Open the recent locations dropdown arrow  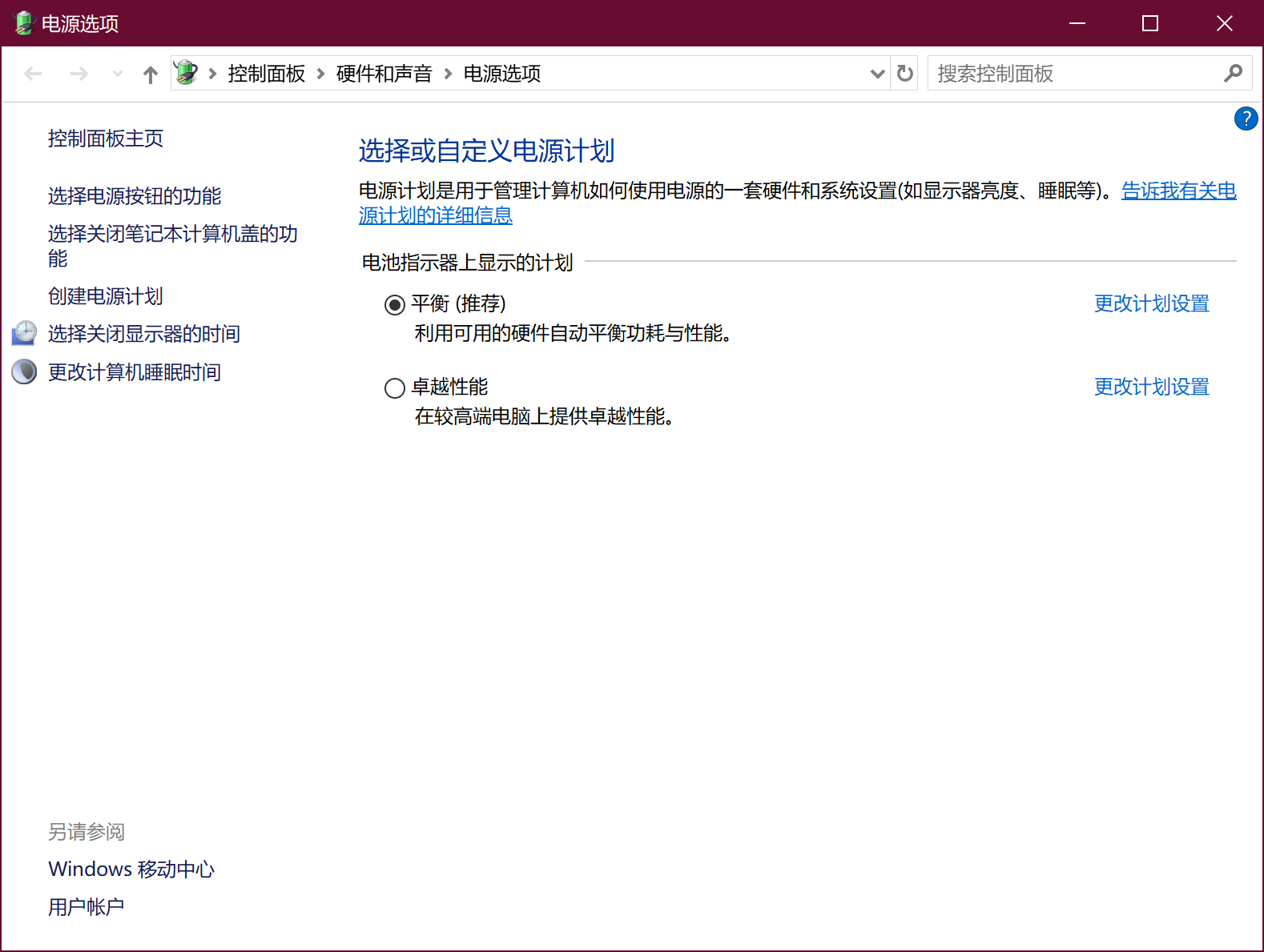(118, 74)
